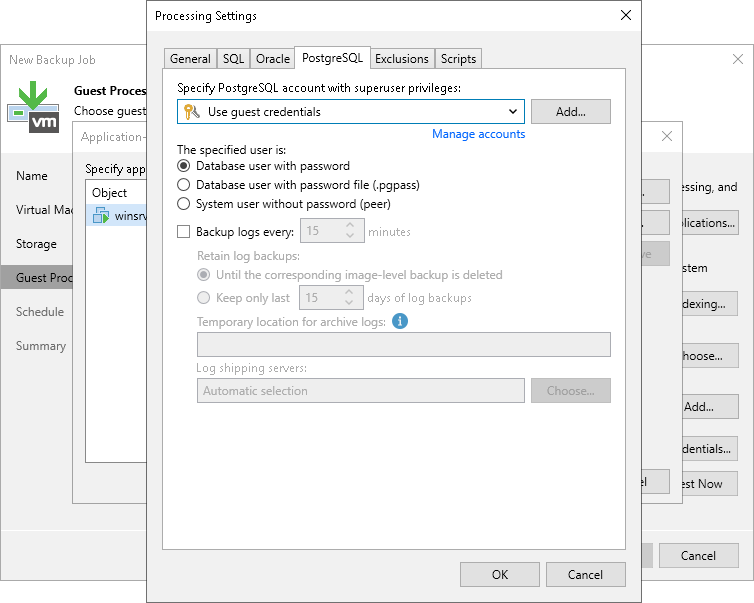Select the PostgreSQL tab
This screenshot has height=603, width=754.
(332, 58)
